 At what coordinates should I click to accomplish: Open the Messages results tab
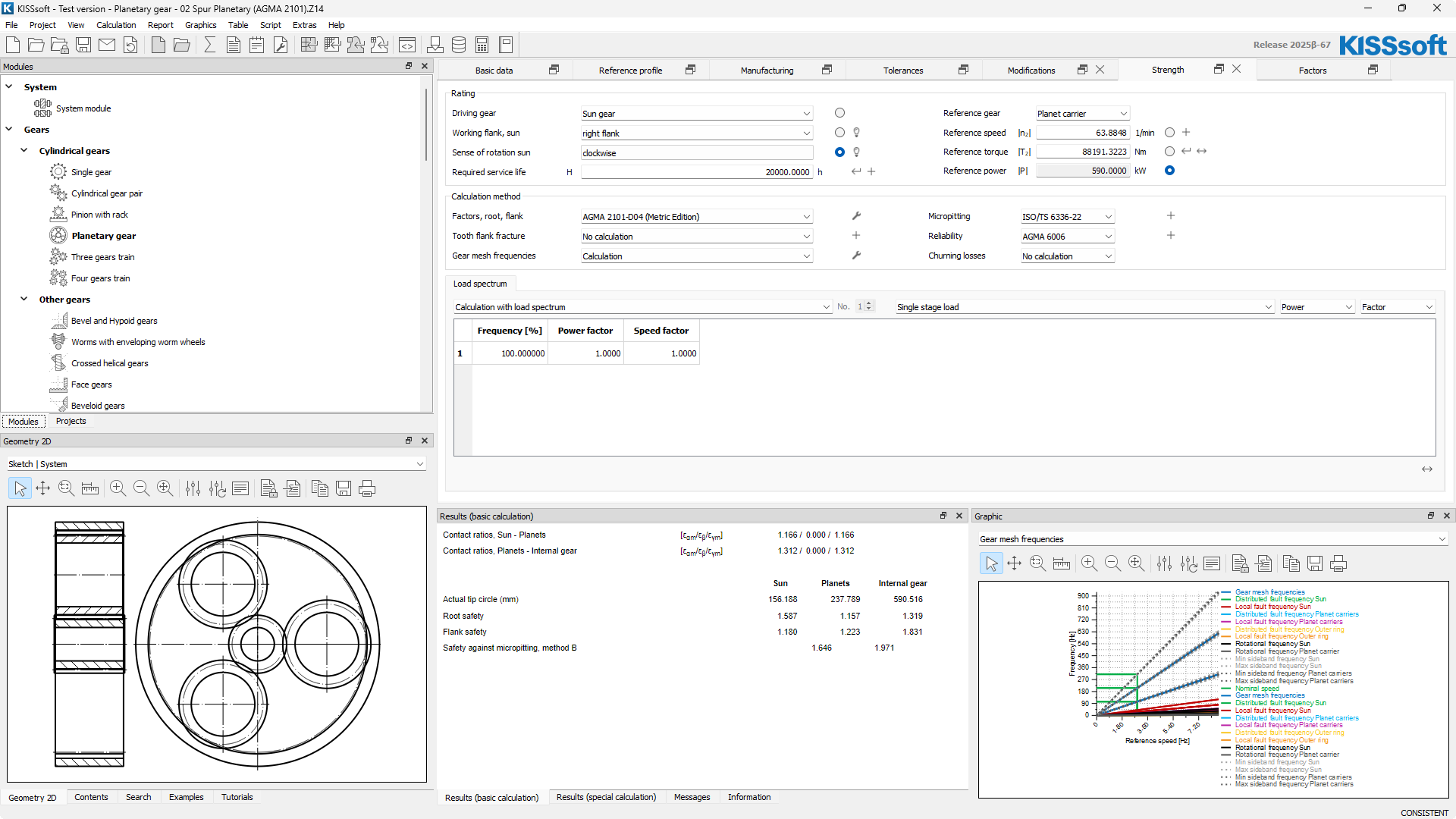click(692, 797)
